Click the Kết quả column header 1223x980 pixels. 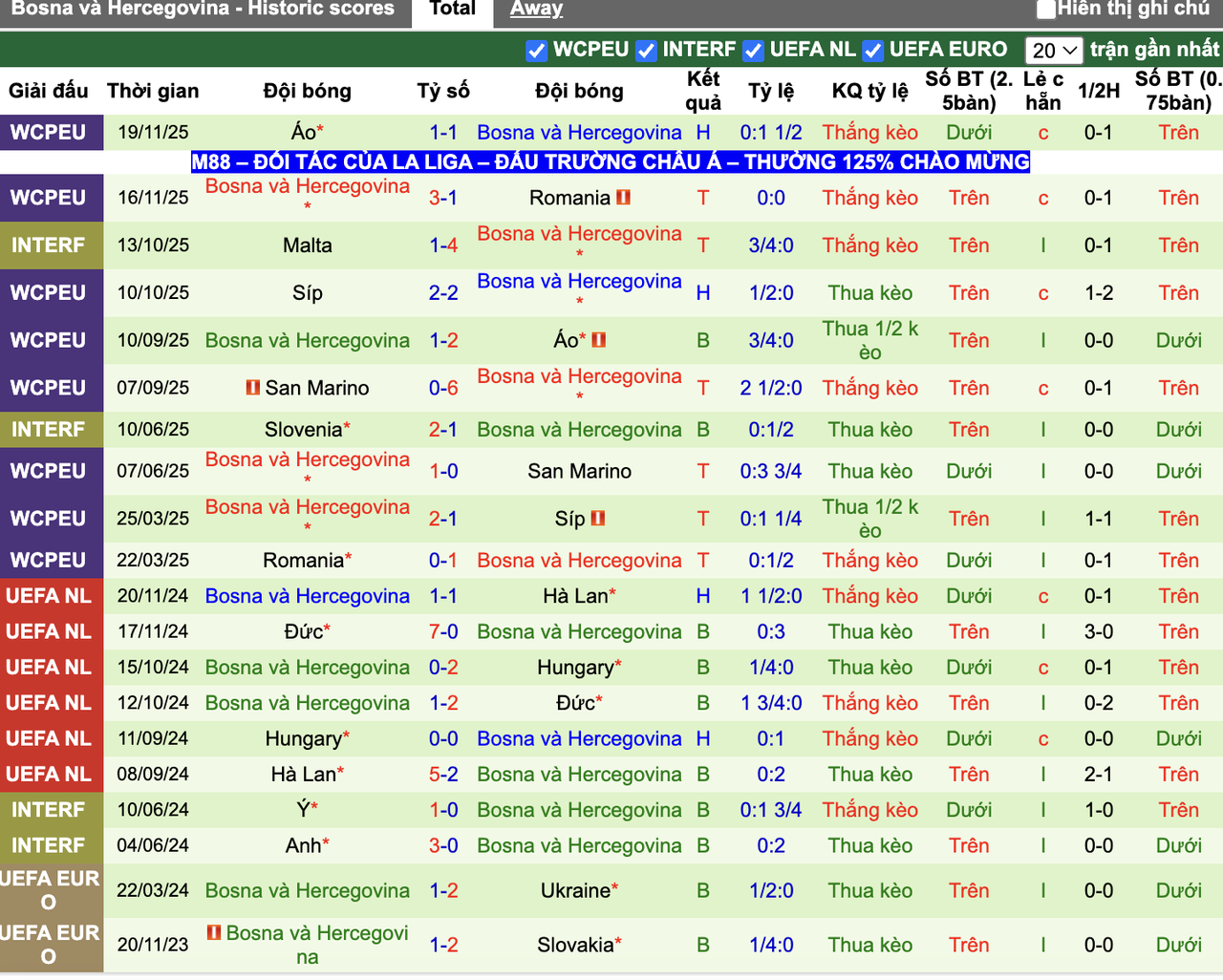coord(703,92)
